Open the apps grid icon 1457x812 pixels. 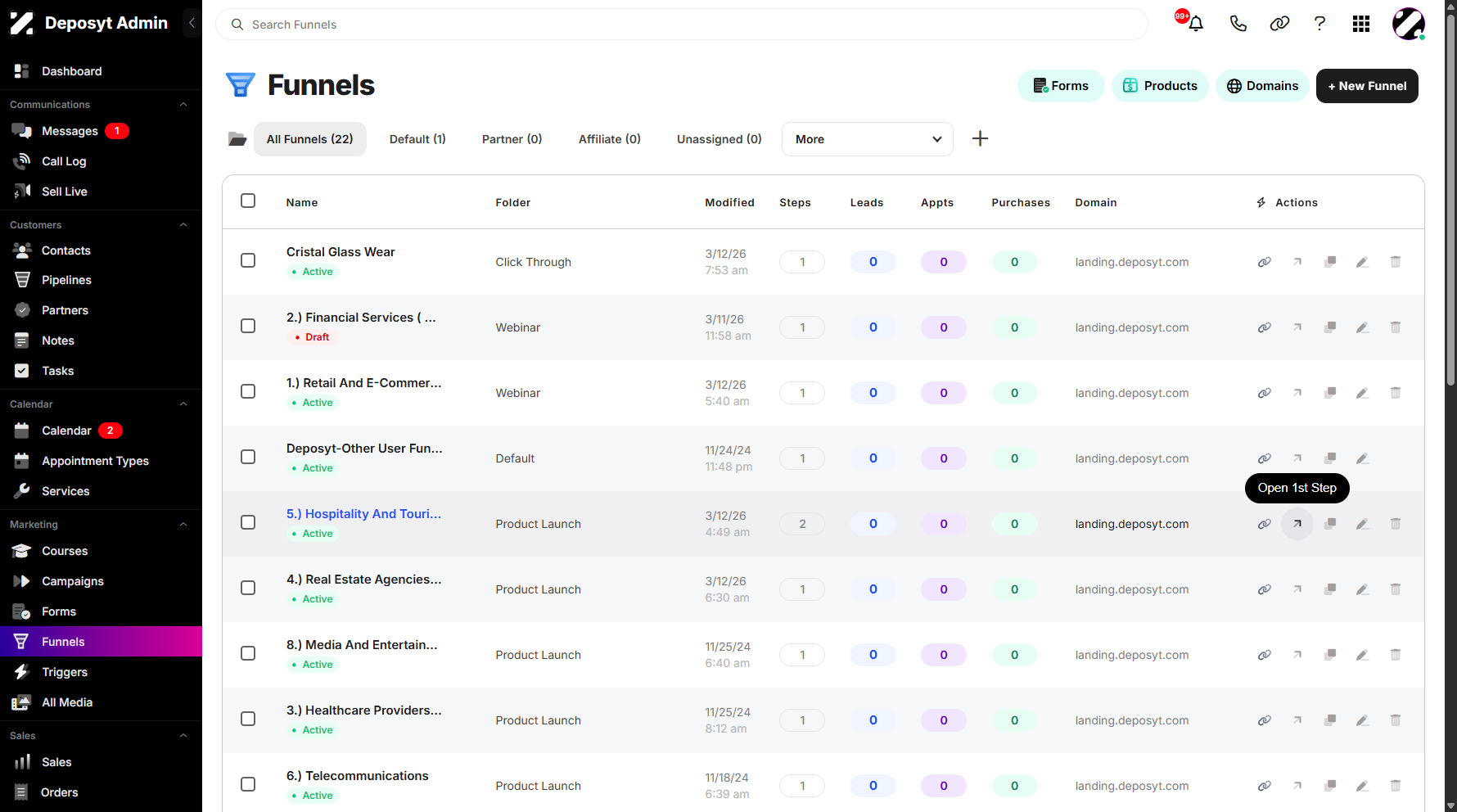tap(1361, 24)
